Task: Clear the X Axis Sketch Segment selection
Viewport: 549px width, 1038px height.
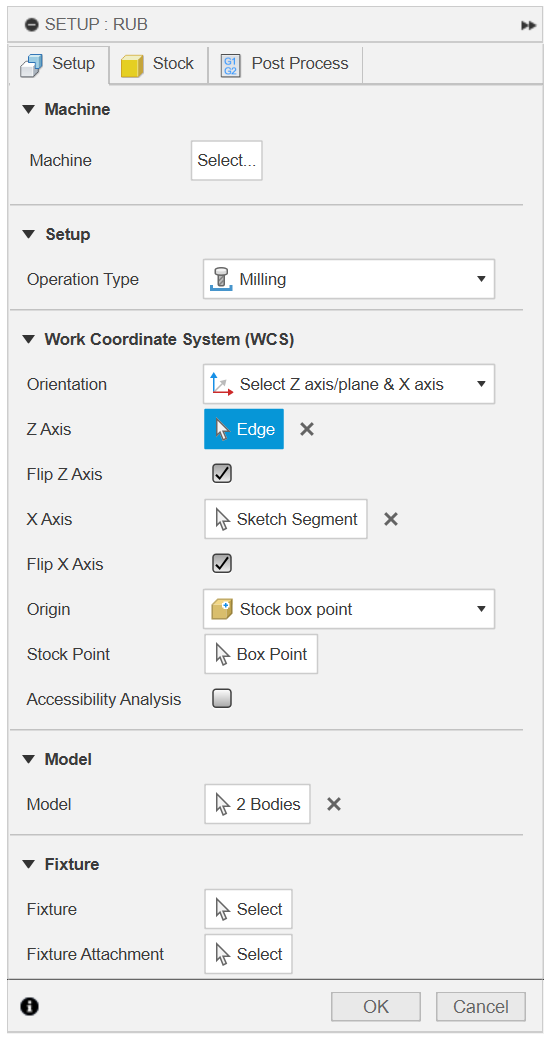Action: pyautogui.click(x=391, y=519)
